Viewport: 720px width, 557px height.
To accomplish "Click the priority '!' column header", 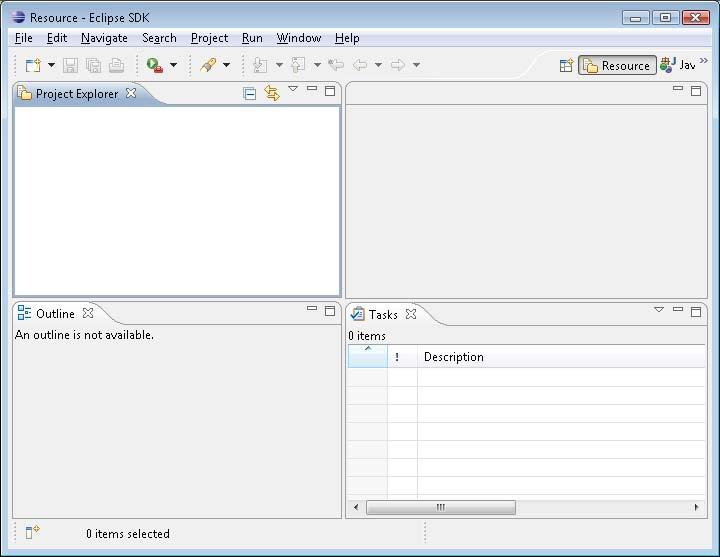I will (x=403, y=356).
